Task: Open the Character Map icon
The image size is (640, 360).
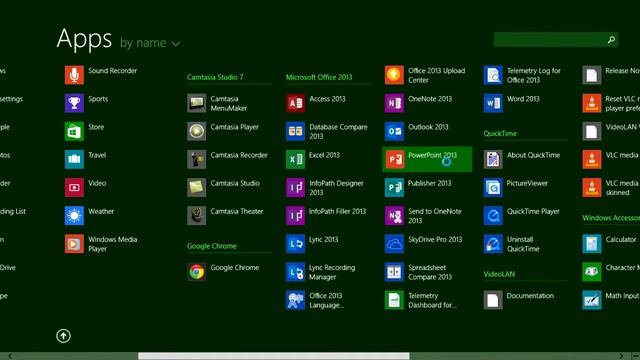Action: [x=592, y=272]
